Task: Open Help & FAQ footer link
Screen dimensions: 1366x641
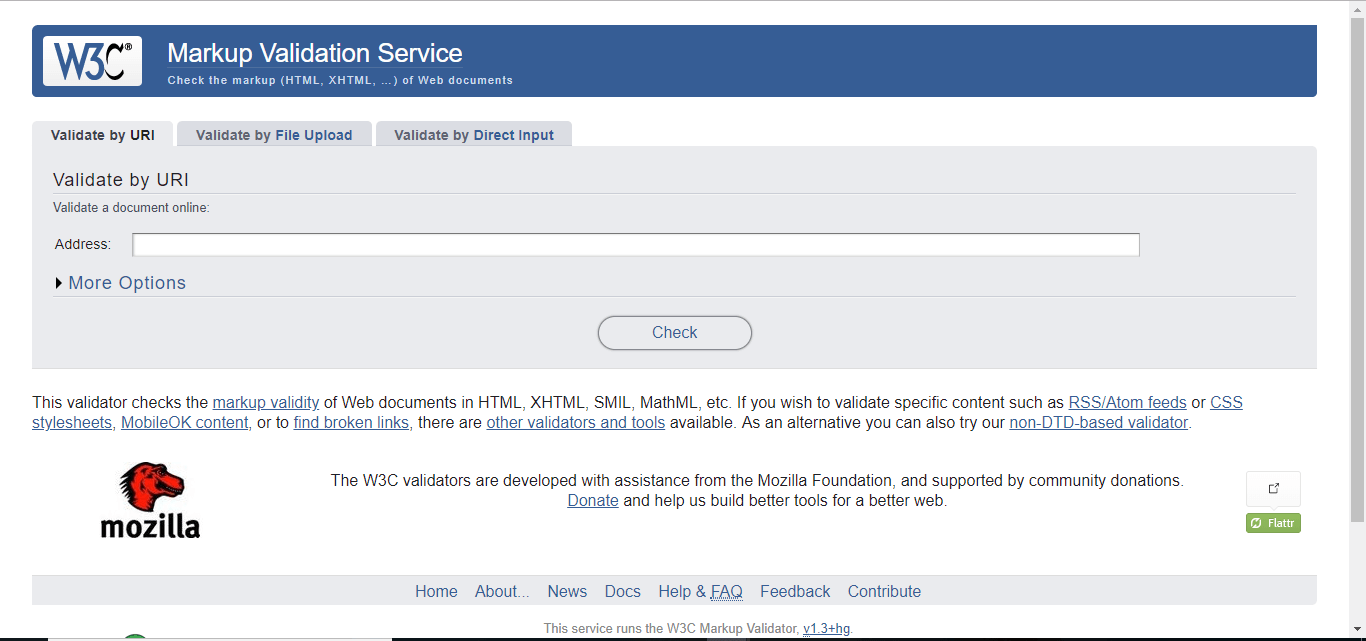Action: [x=700, y=591]
